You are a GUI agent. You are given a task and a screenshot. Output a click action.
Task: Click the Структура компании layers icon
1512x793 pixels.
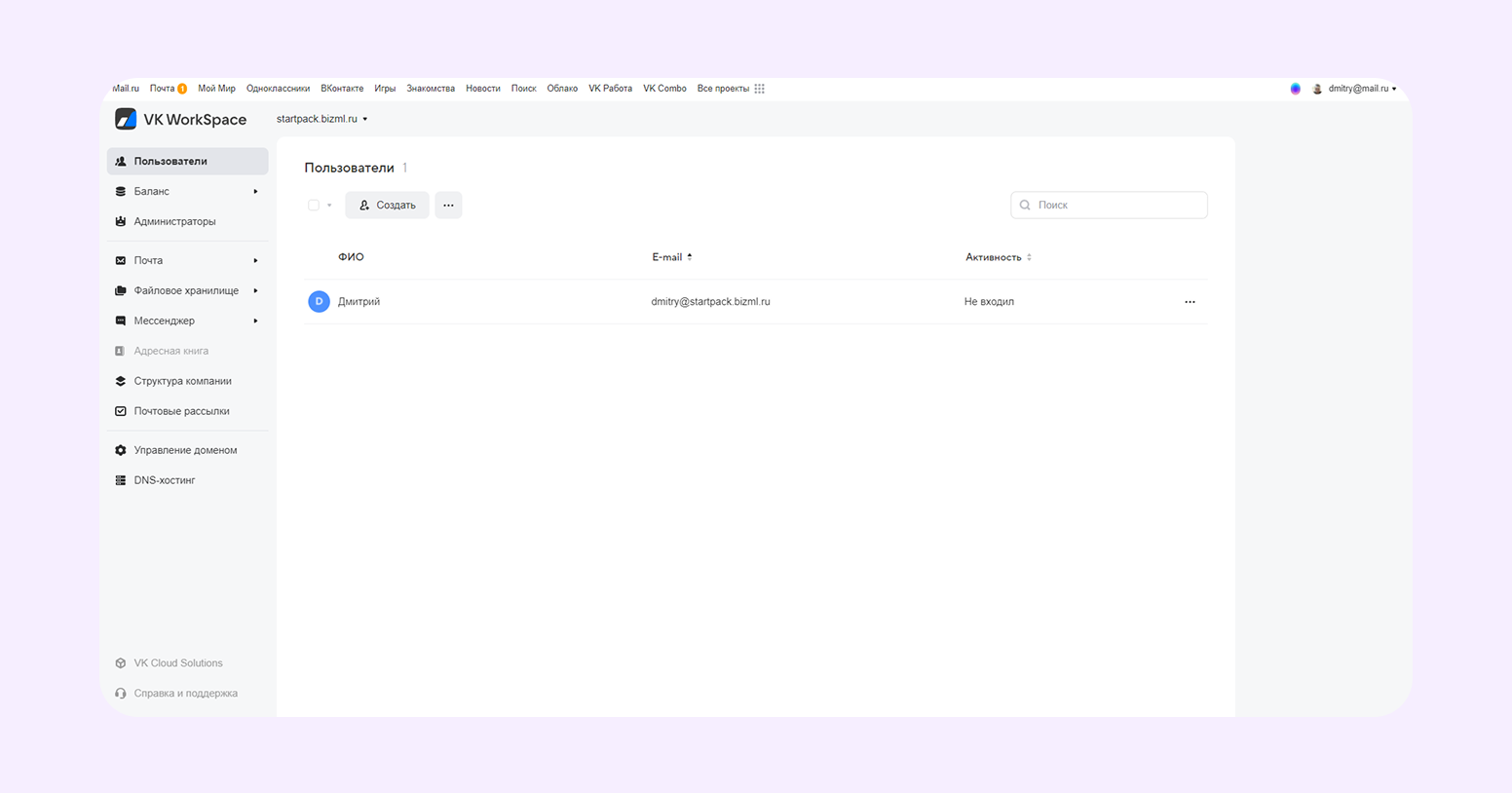click(x=121, y=381)
